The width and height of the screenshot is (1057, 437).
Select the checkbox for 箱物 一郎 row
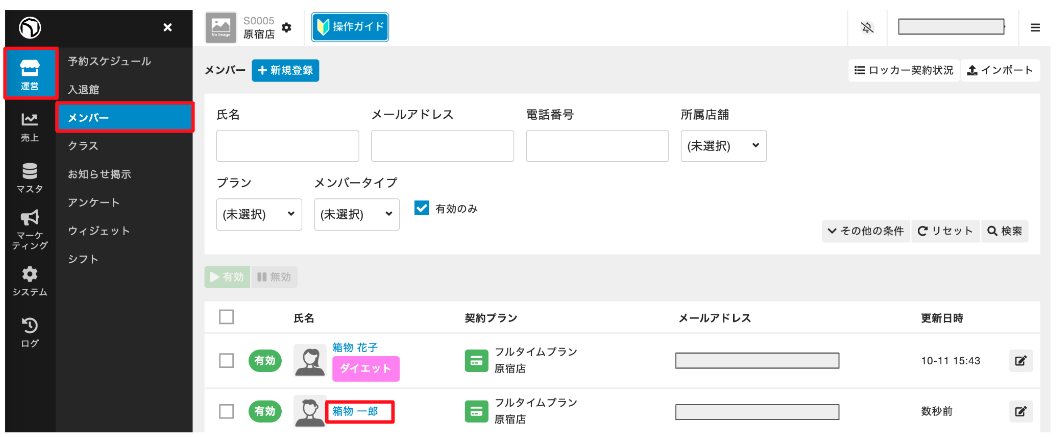point(226,411)
